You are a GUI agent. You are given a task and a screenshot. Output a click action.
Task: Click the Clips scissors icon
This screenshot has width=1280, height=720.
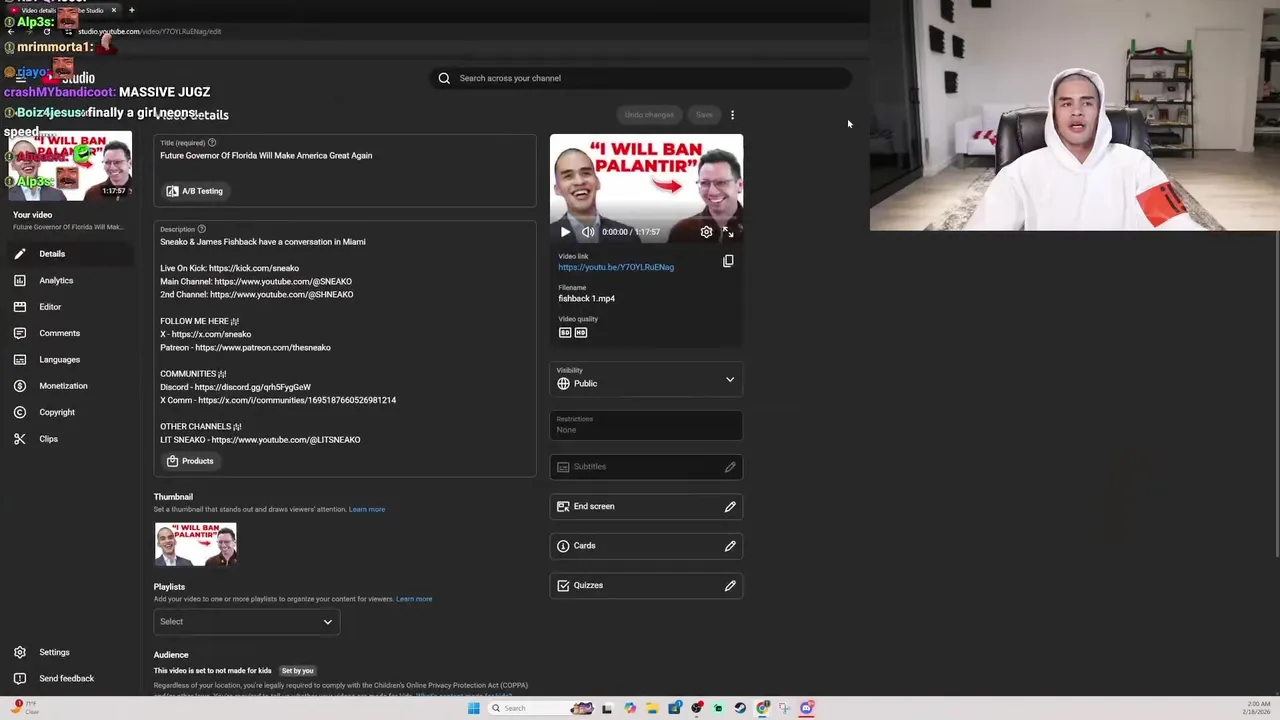click(19, 439)
